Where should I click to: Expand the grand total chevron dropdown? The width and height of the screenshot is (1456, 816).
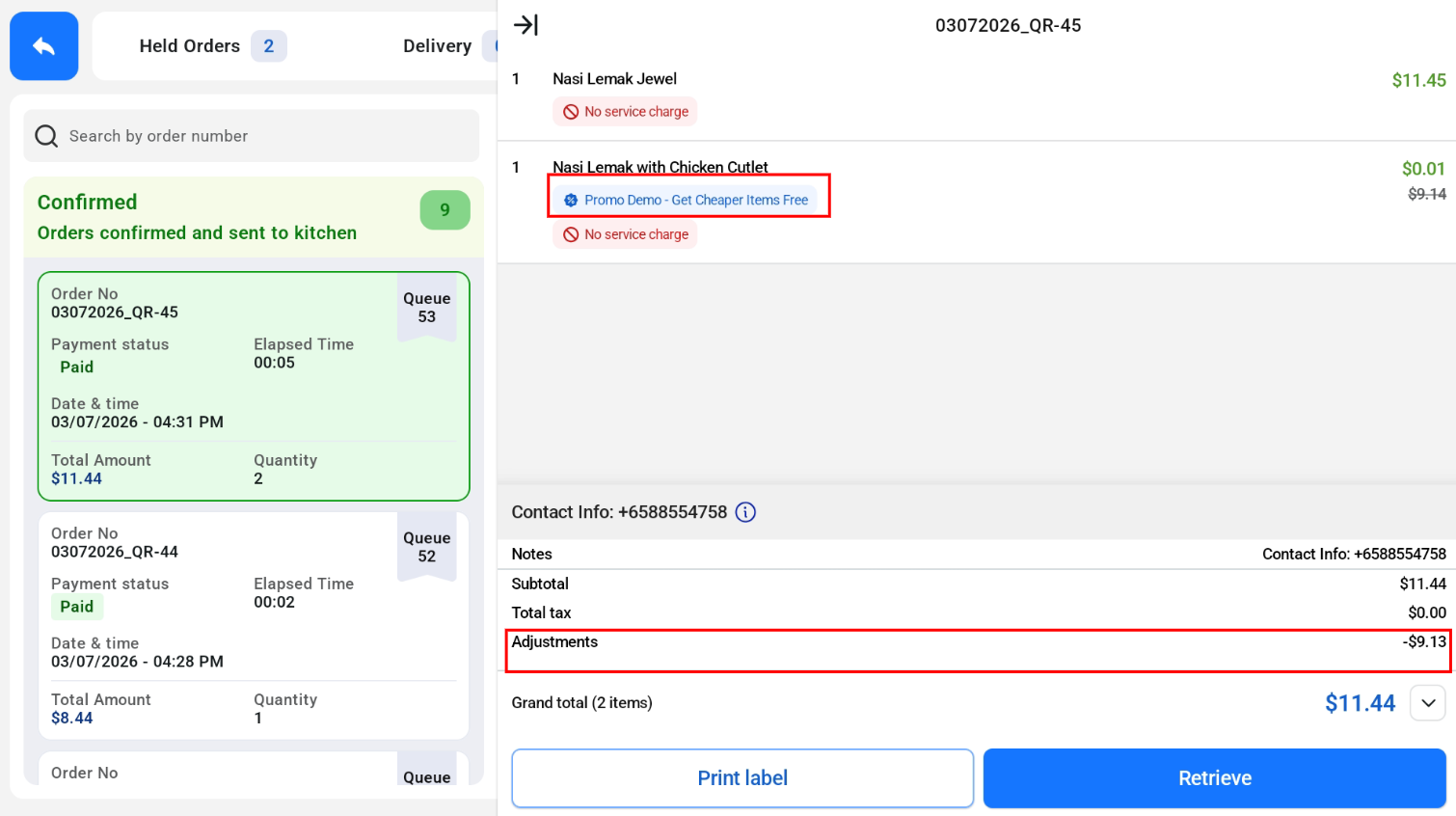click(x=1428, y=703)
